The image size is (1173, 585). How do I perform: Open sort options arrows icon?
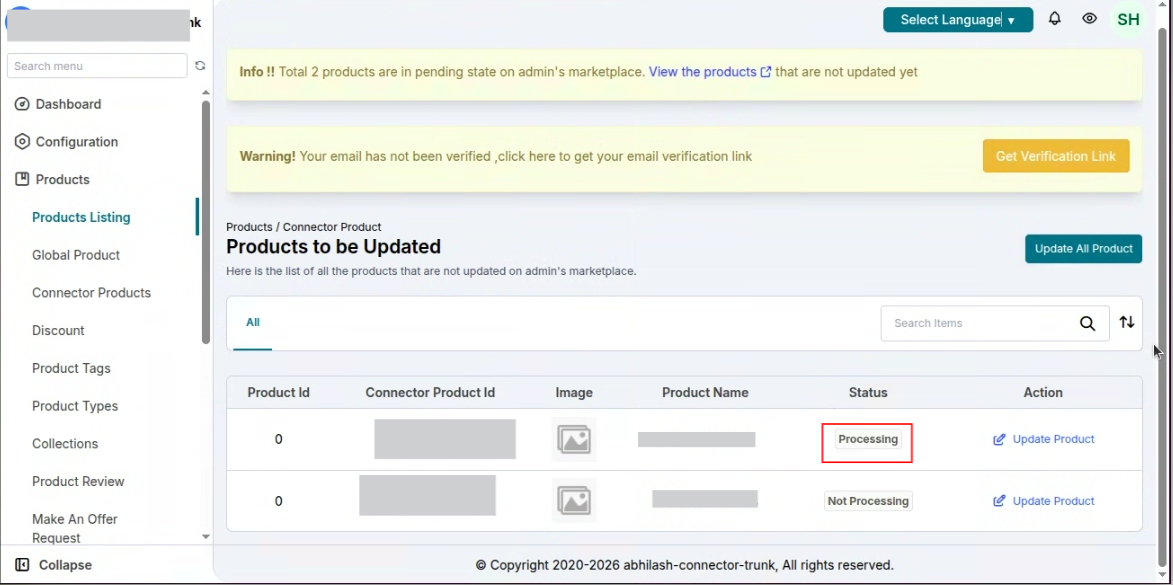pyautogui.click(x=1127, y=322)
